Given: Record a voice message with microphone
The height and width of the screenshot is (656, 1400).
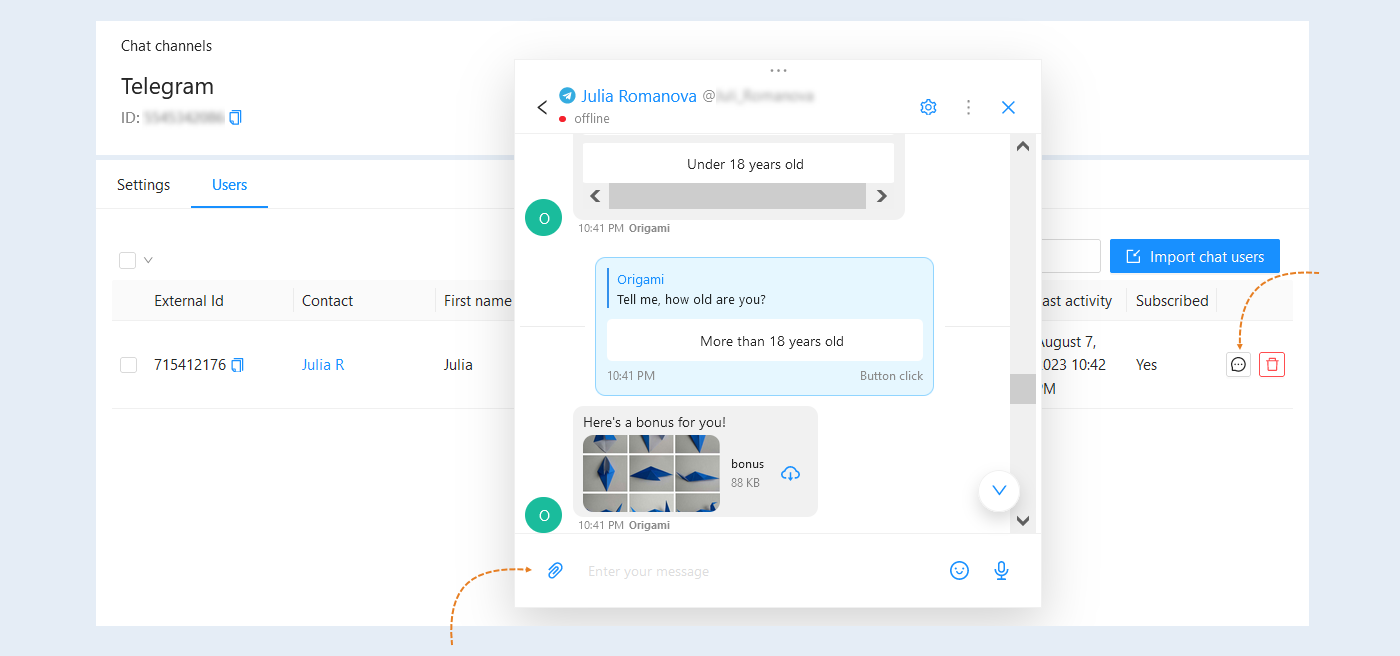Looking at the screenshot, I should pyautogui.click(x=1001, y=571).
